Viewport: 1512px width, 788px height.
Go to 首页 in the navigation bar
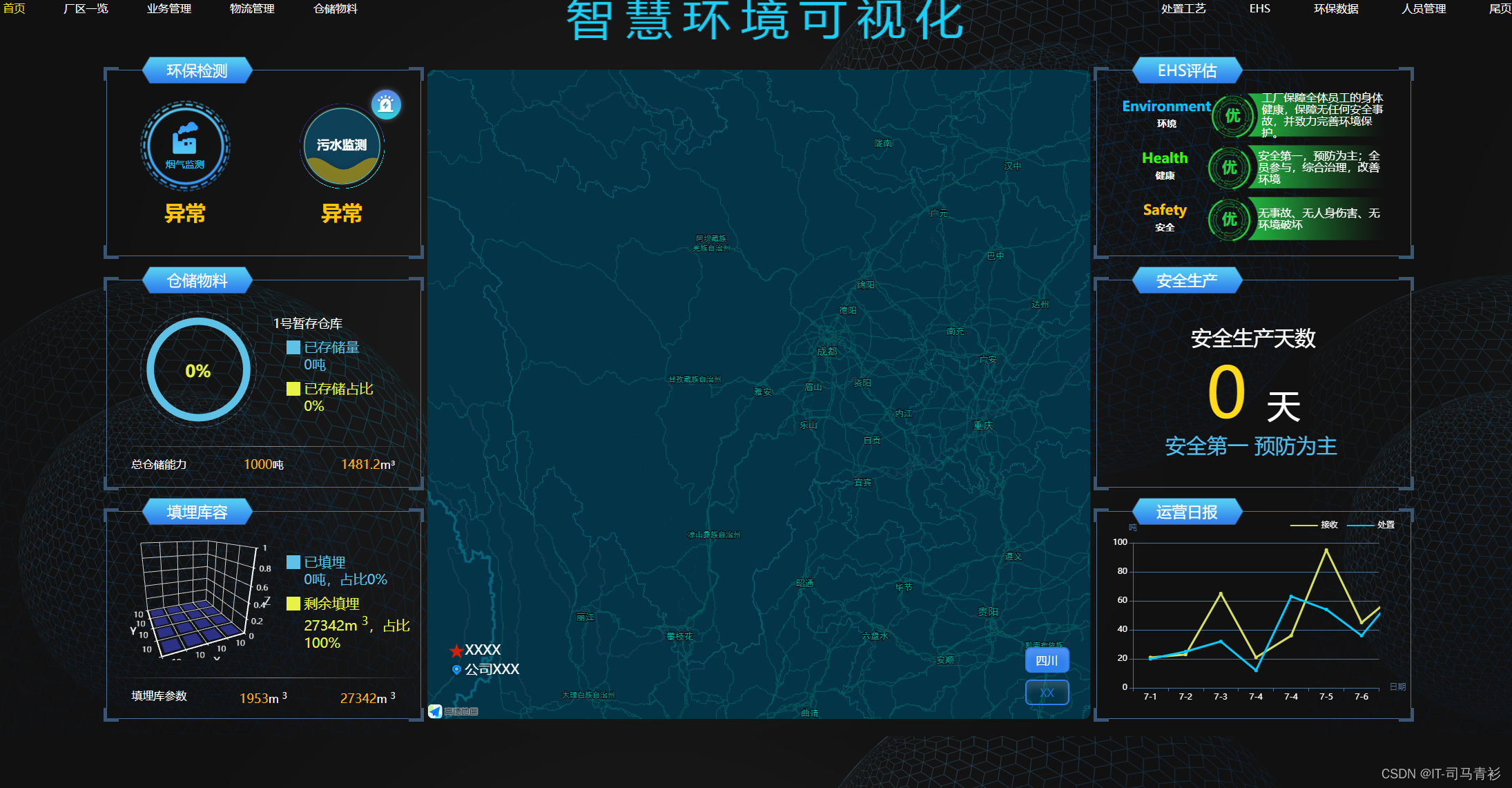pyautogui.click(x=14, y=9)
